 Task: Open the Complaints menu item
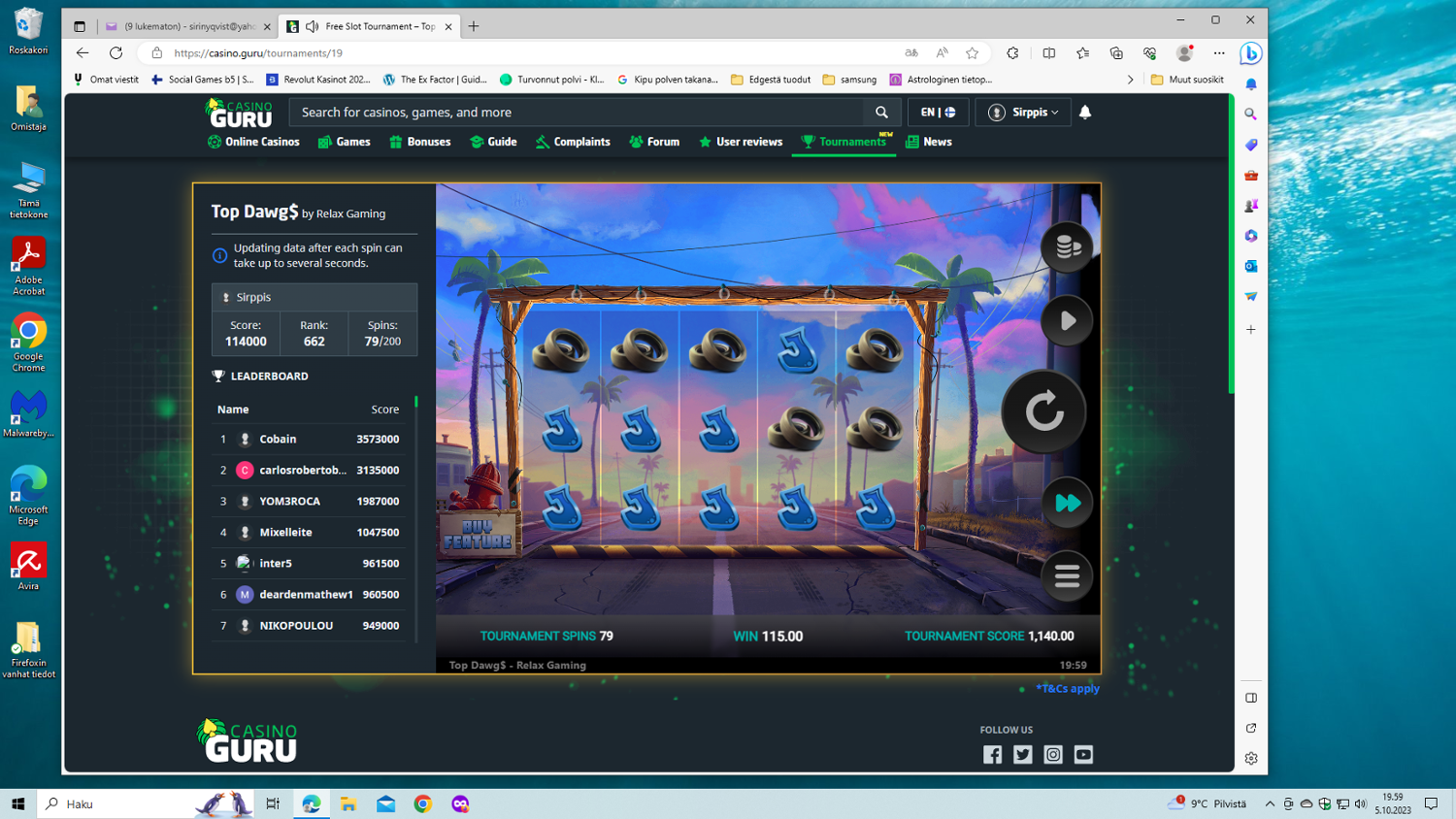coord(573,142)
